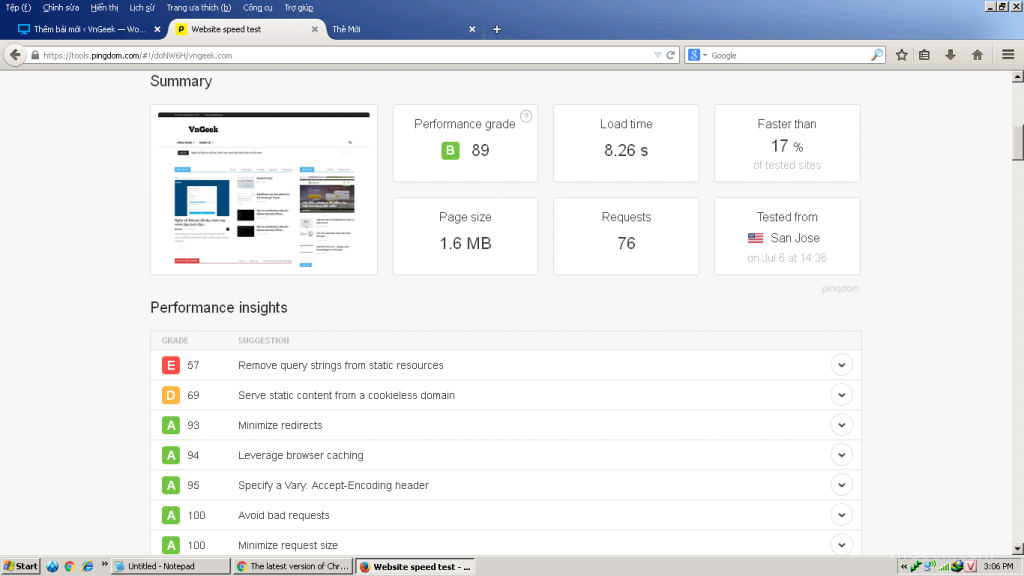Open the Tệp menu
The image size is (1024, 576).
[18, 8]
